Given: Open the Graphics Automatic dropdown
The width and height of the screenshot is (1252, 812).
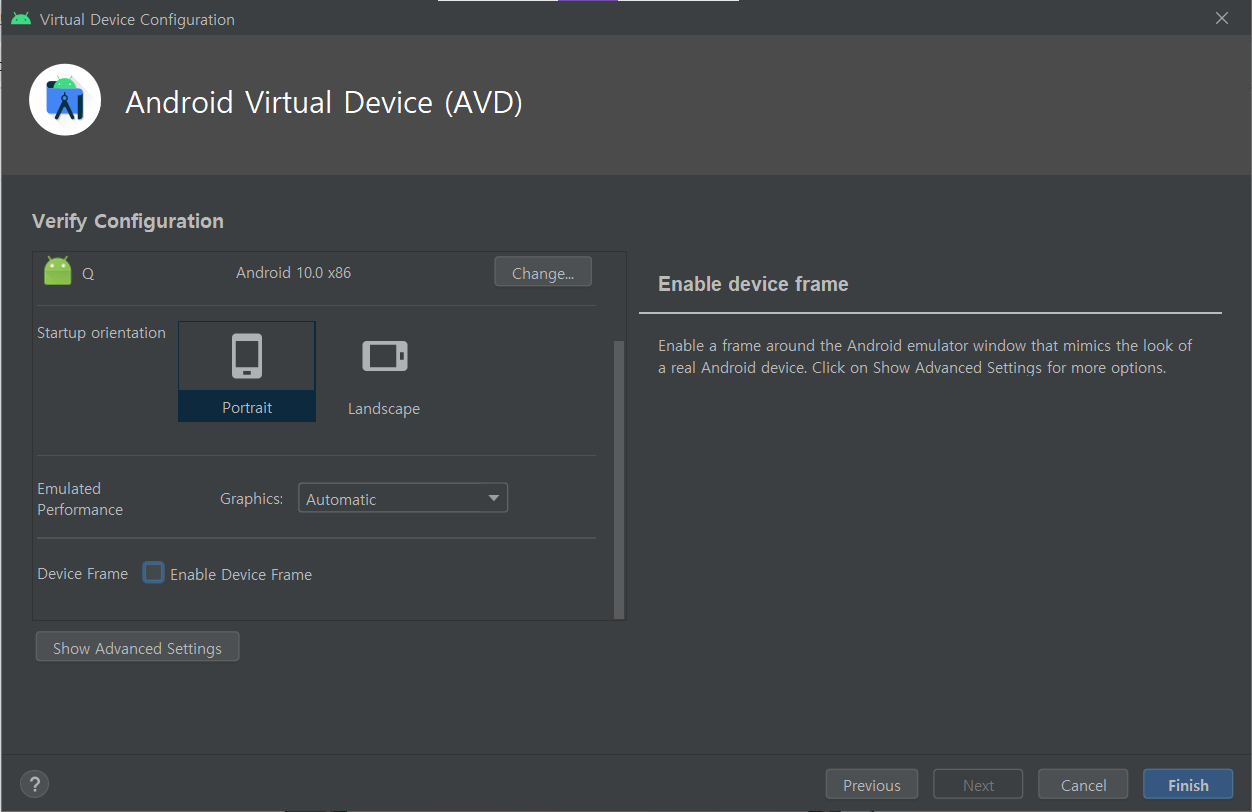Looking at the screenshot, I should point(403,498).
